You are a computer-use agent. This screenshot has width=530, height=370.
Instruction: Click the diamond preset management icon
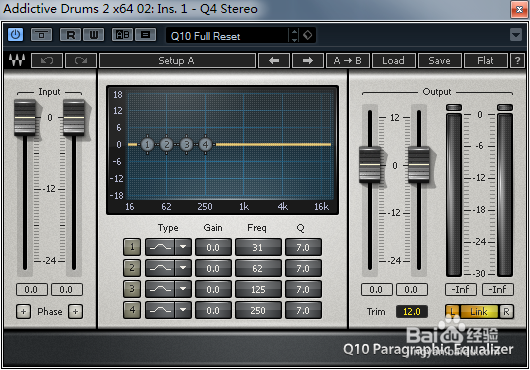(x=308, y=35)
